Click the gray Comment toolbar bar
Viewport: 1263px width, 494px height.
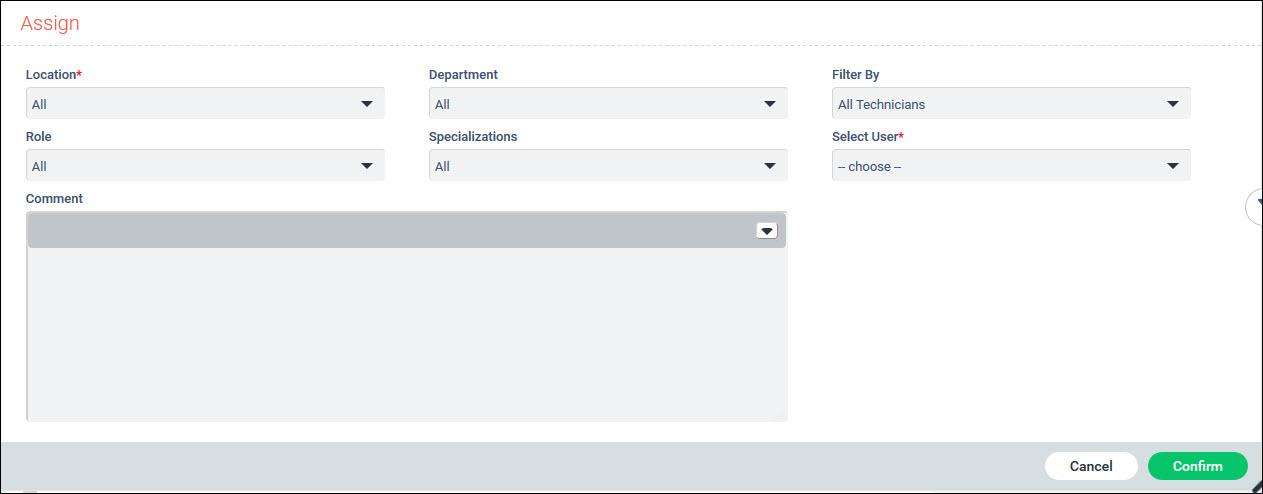tap(390, 231)
